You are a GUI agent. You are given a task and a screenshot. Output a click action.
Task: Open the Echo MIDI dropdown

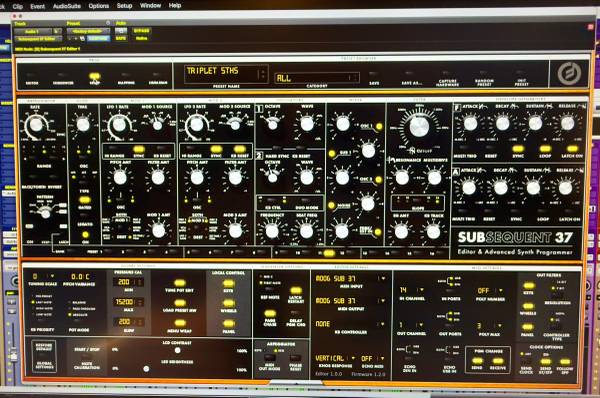point(372,358)
